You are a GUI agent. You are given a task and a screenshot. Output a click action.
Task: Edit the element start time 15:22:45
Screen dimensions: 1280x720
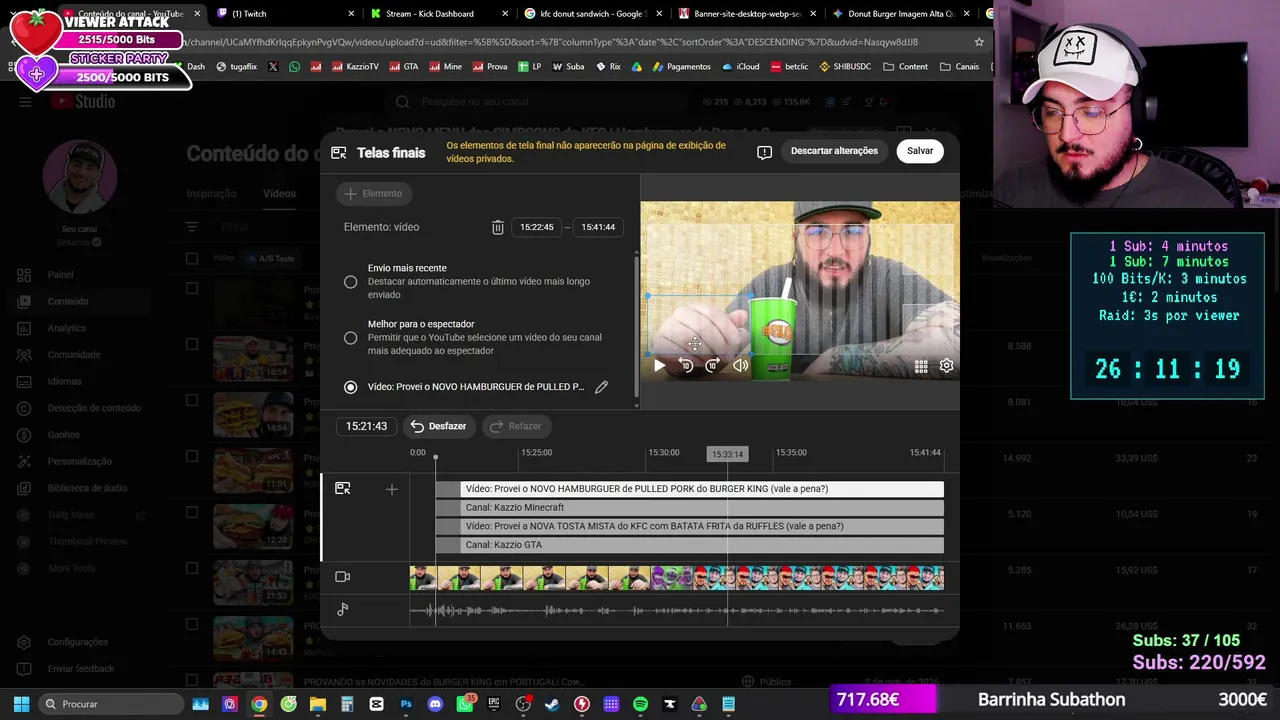click(x=537, y=227)
